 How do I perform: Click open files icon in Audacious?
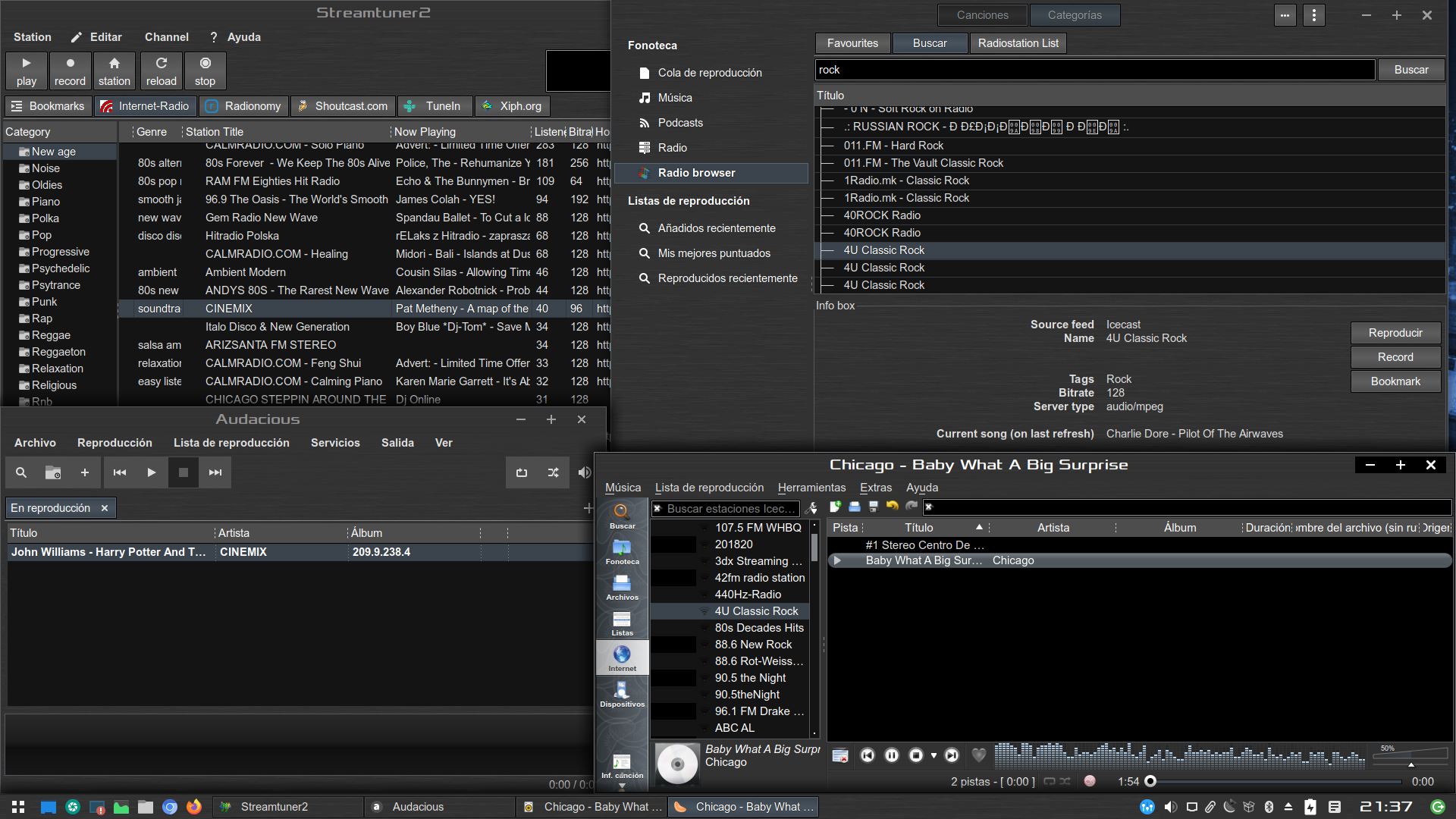(x=53, y=472)
